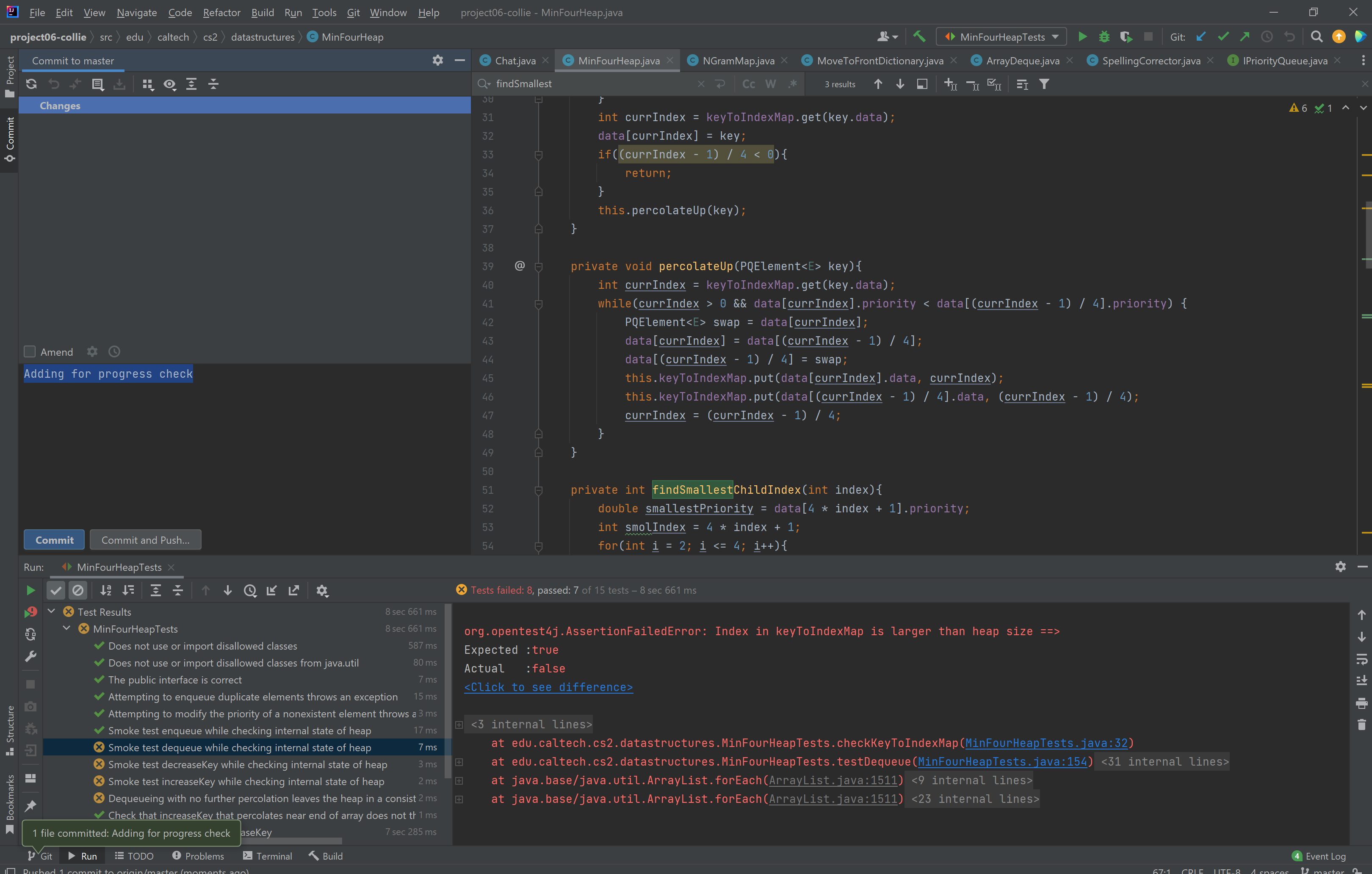Open the Refactor menu
This screenshot has height=874, width=1372.
(221, 13)
